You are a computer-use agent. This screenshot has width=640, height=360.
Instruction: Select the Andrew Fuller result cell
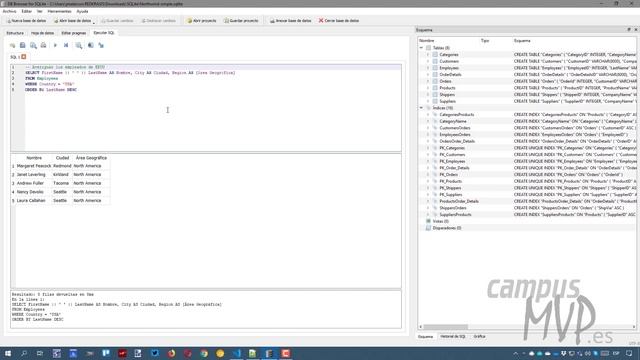pyautogui.click(x=34, y=183)
